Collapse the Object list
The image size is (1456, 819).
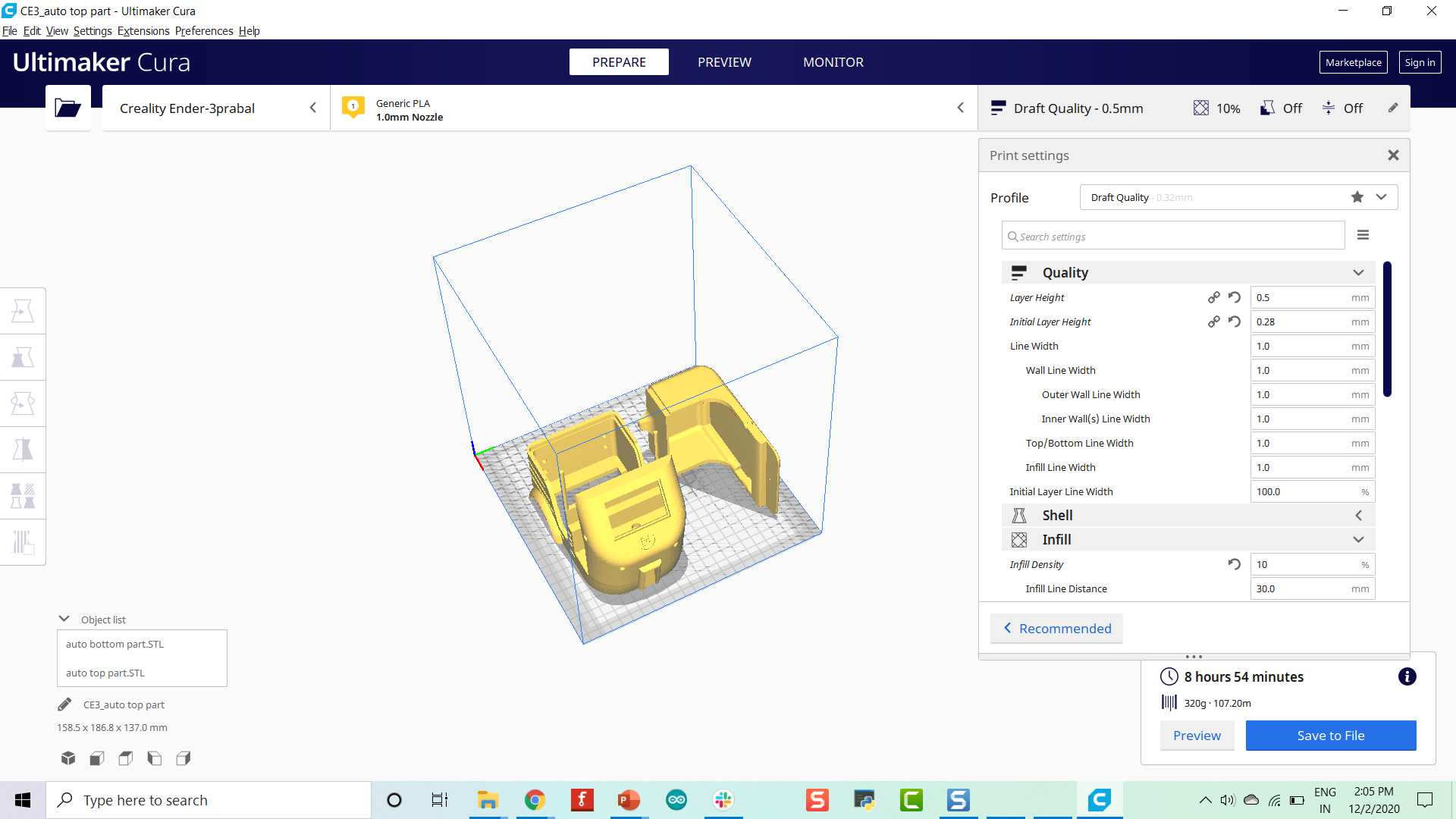64,619
